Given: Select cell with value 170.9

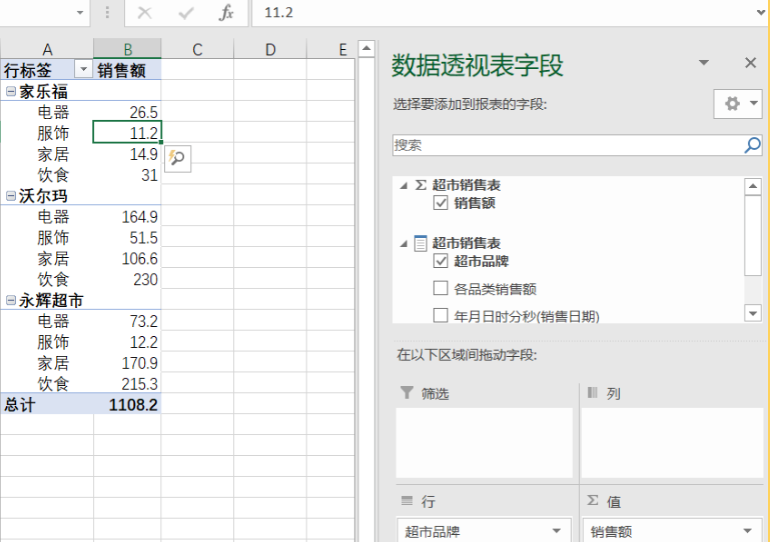Looking at the screenshot, I should pos(128,363).
